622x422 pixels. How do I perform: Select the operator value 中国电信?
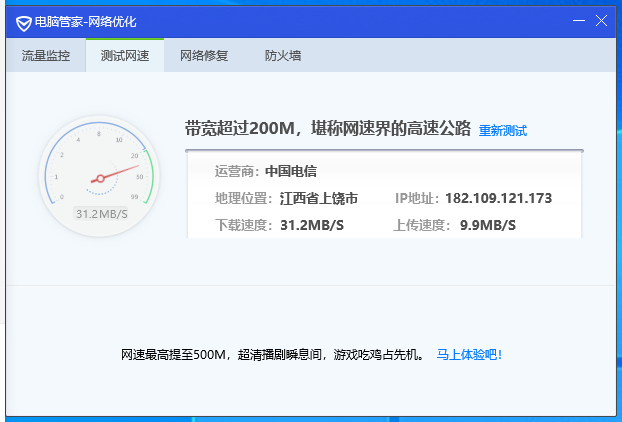pyautogui.click(x=291, y=171)
